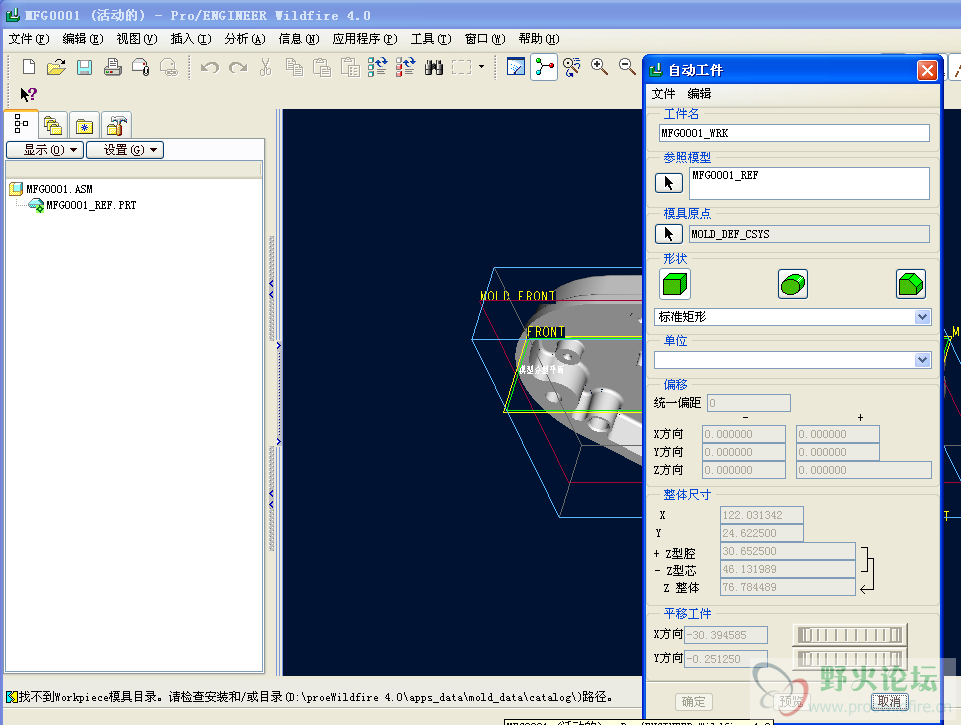
Task: Click the Undo arrow icon
Action: coord(210,67)
